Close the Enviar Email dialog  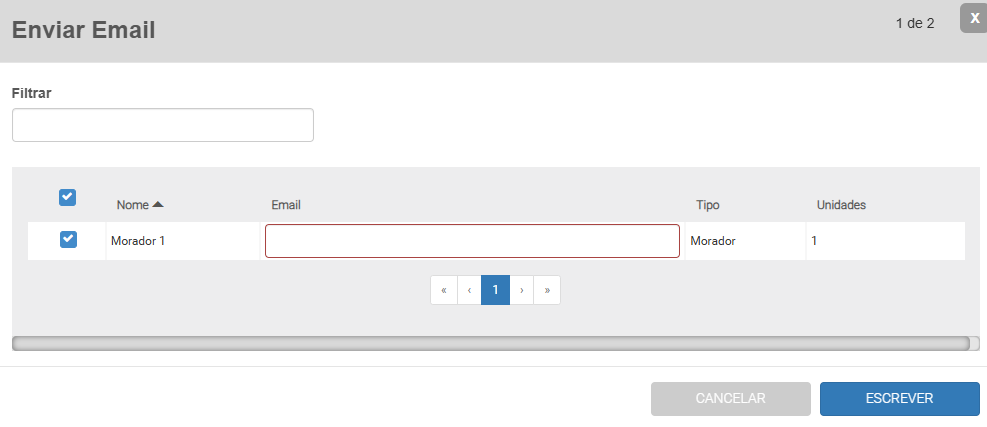tap(974, 17)
